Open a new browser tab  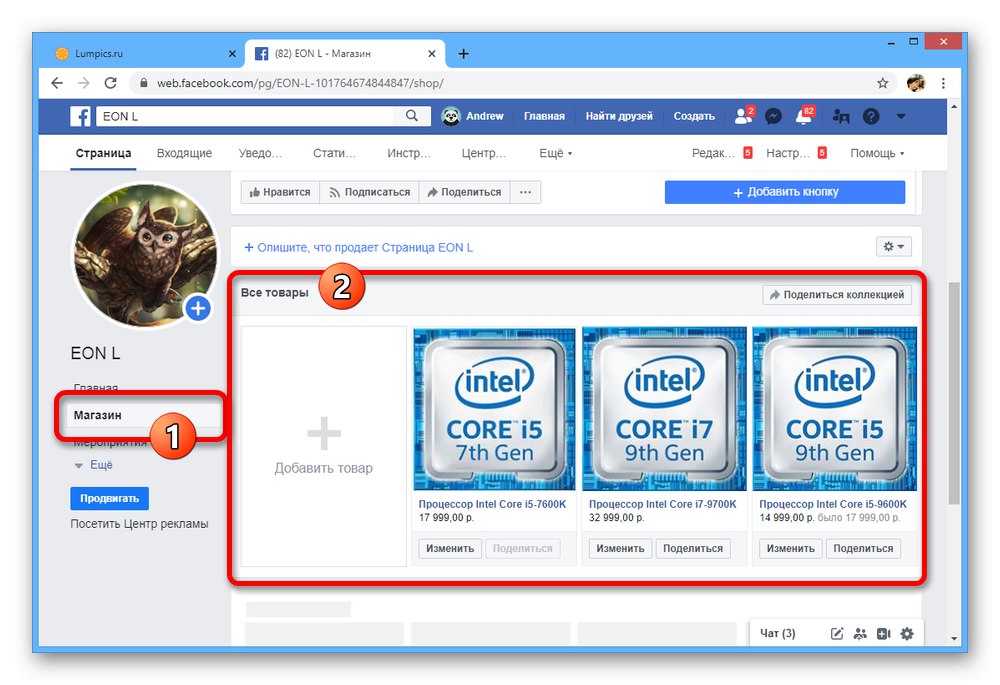click(464, 54)
